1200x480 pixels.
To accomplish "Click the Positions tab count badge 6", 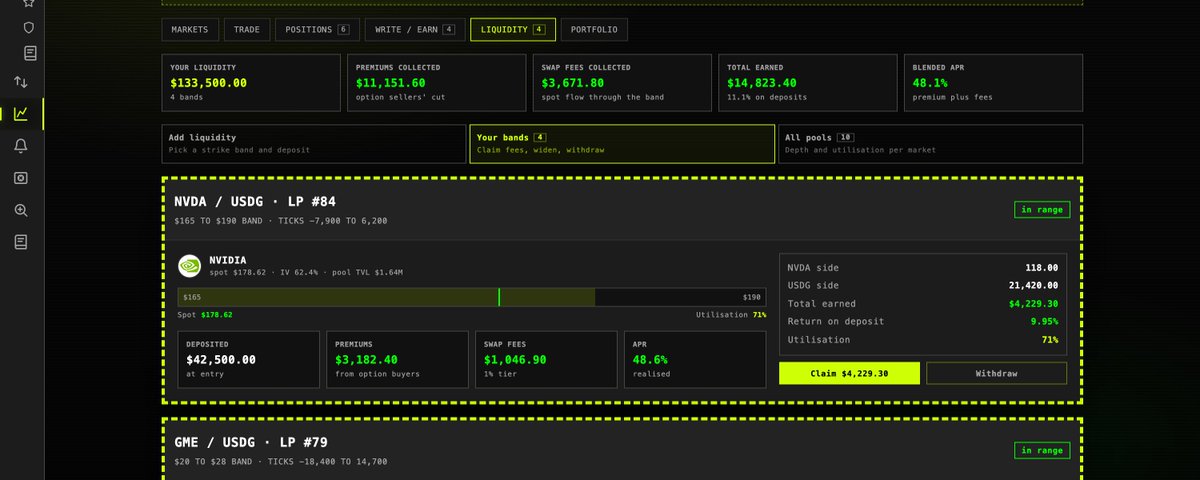I will 343,30.
